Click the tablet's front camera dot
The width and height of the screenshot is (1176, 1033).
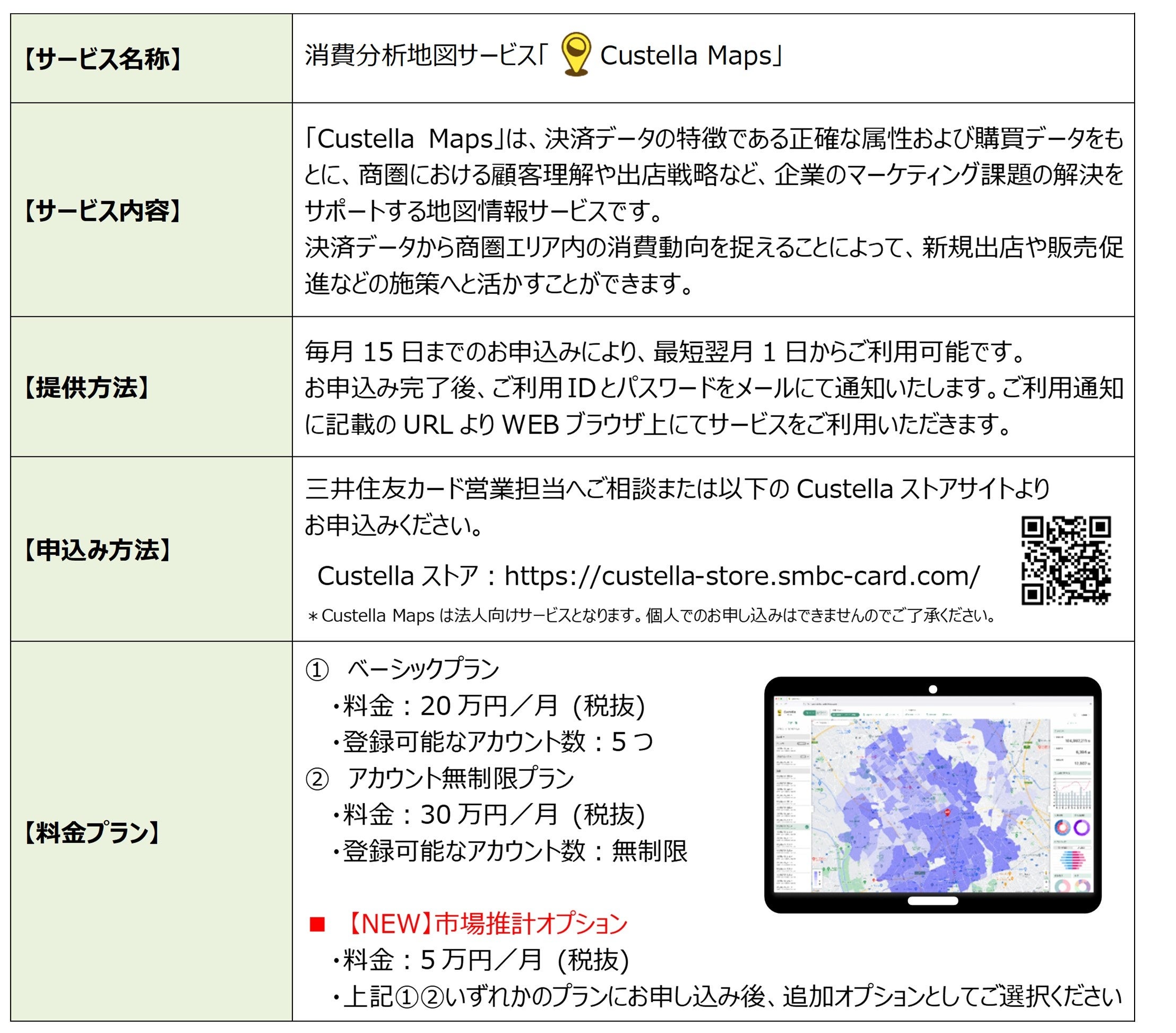[932, 689]
